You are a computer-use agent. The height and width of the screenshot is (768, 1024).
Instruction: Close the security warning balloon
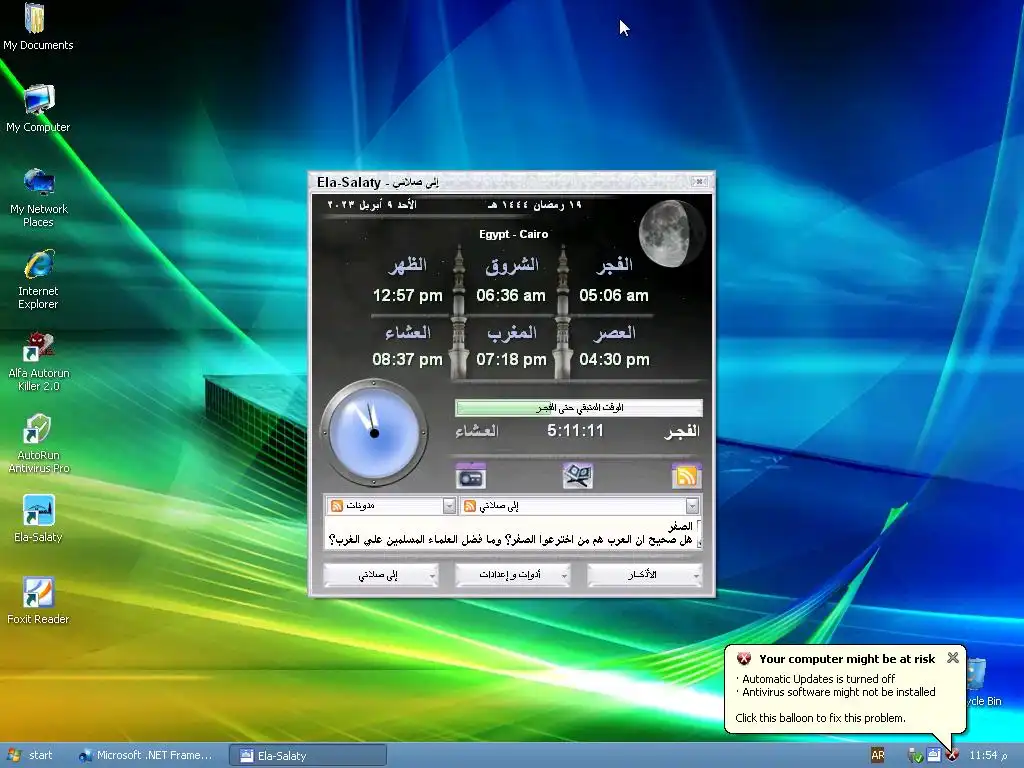pos(953,658)
